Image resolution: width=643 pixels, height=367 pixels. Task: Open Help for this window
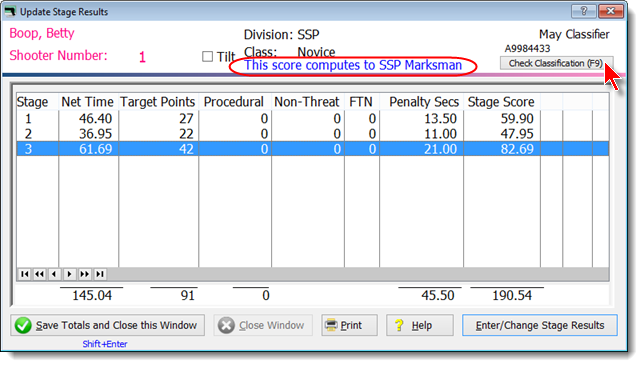pos(420,325)
